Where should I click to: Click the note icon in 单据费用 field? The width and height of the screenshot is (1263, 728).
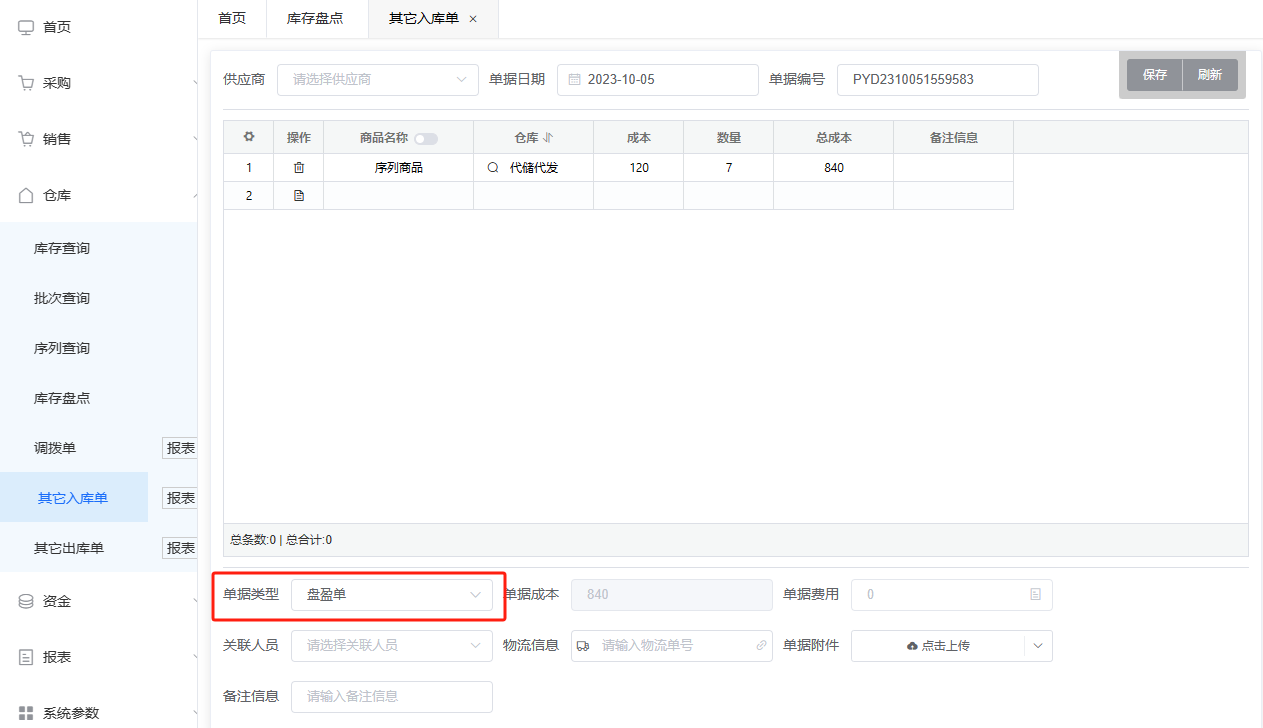(x=1035, y=594)
